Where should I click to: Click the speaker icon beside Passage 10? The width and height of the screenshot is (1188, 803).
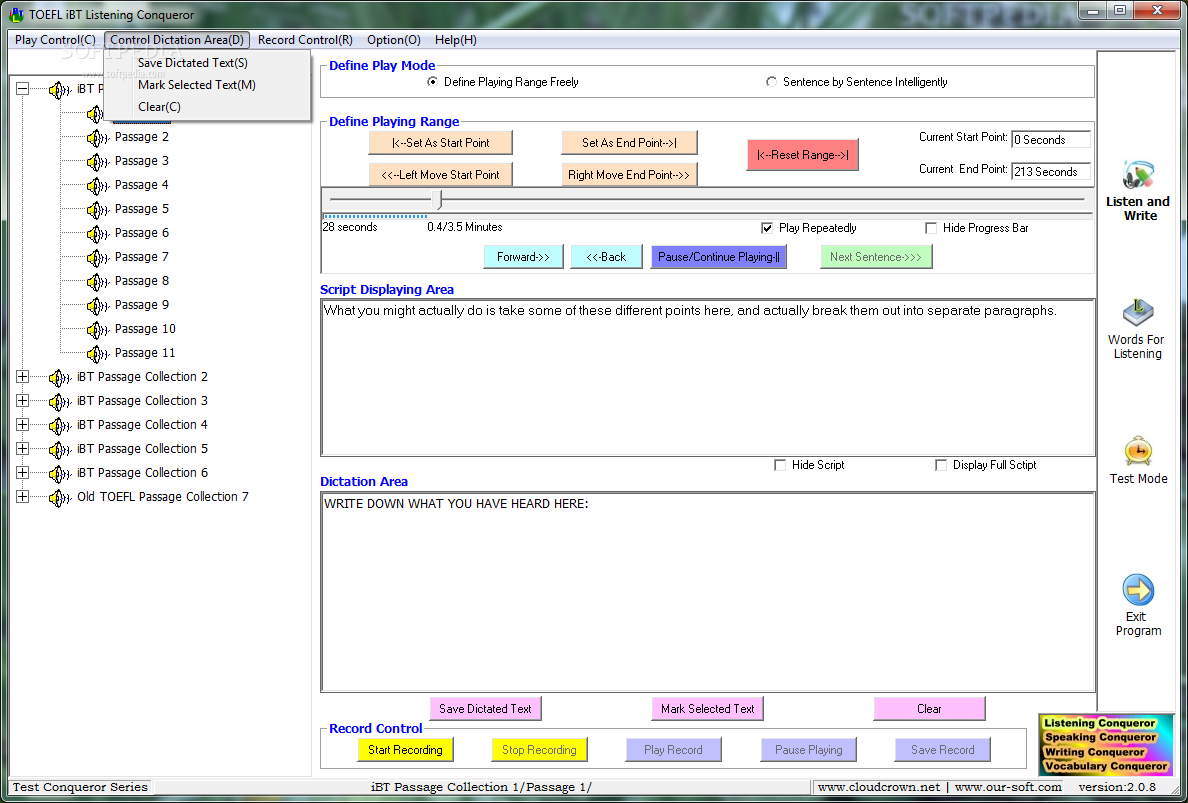pyautogui.click(x=98, y=330)
